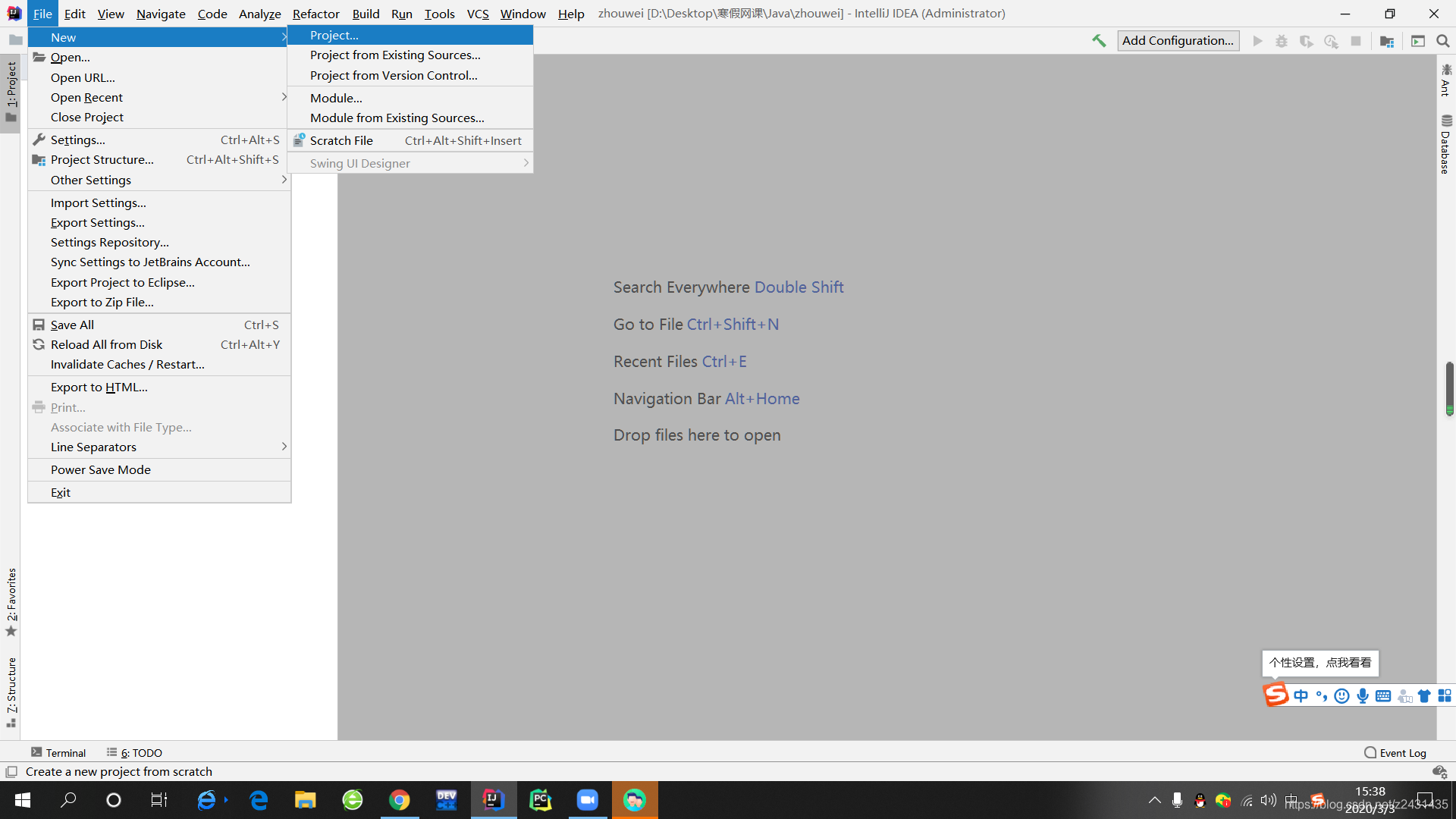Select Scratch File menu item

point(410,140)
